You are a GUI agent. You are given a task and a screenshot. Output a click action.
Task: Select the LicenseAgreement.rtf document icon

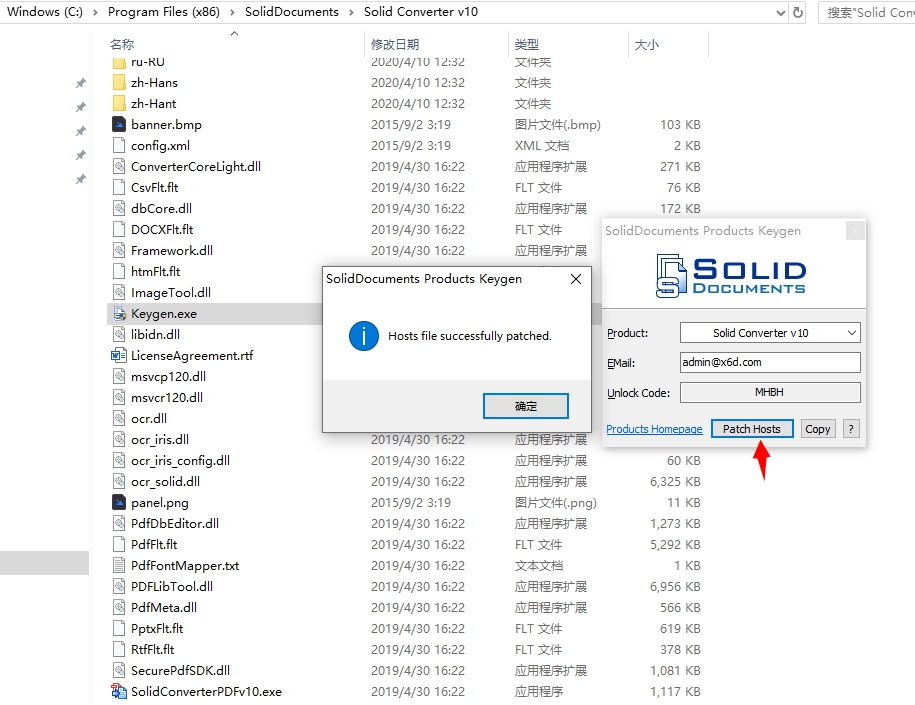coord(119,356)
